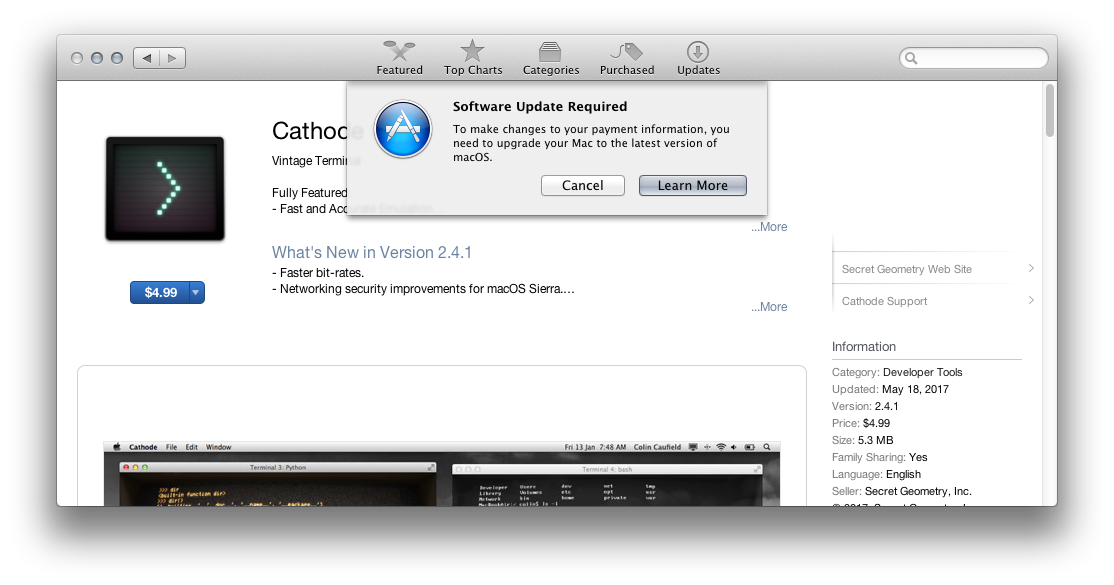The width and height of the screenshot is (1114, 585).
Task: Click the Updated: May 18, 2017 row
Action: 890,390
